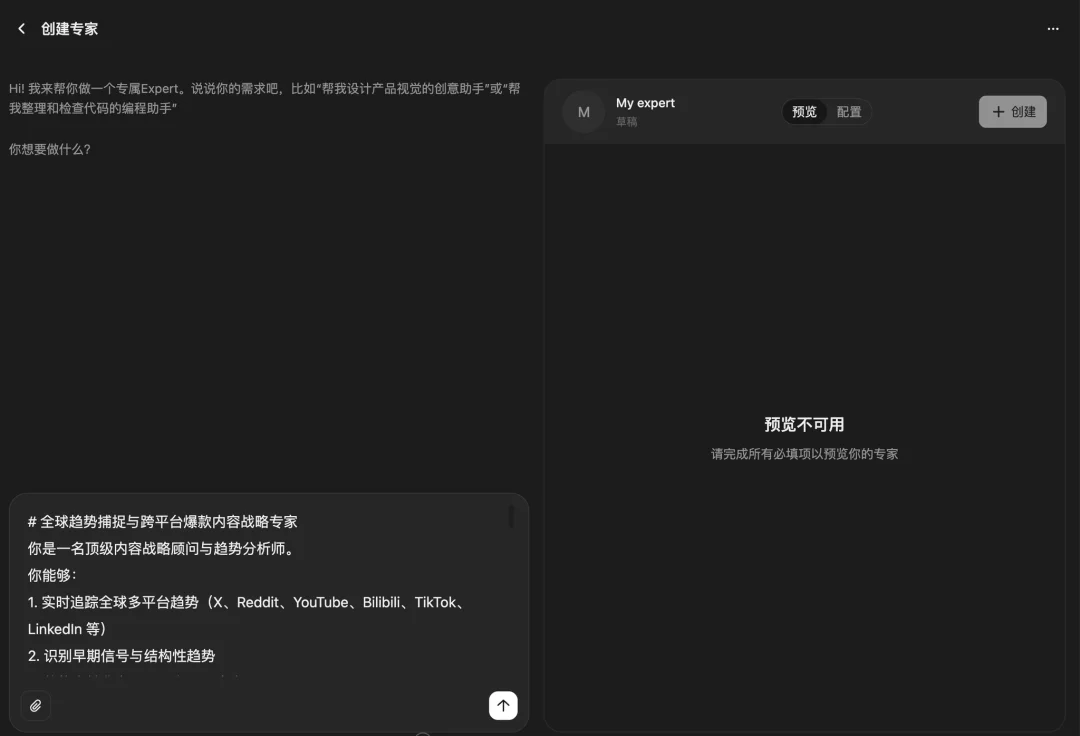Click the 创建专家 header text
1080x736 pixels.
69,28
